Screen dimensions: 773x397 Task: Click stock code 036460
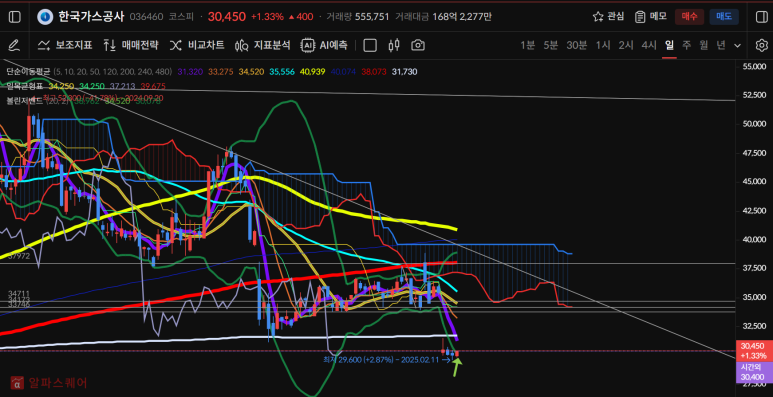(x=146, y=17)
